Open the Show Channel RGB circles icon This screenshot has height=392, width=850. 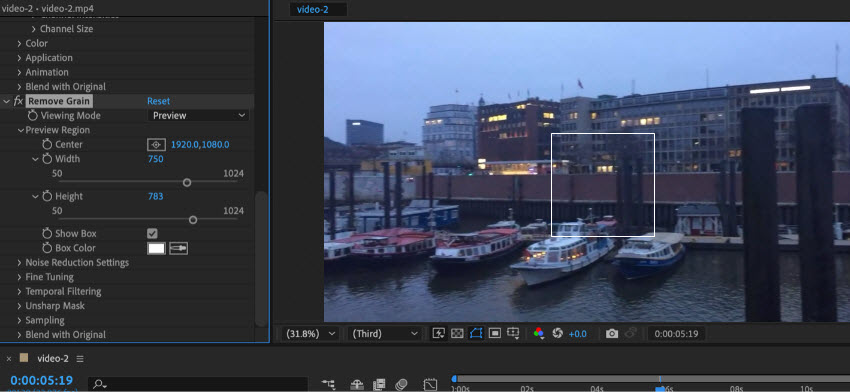(x=538, y=333)
